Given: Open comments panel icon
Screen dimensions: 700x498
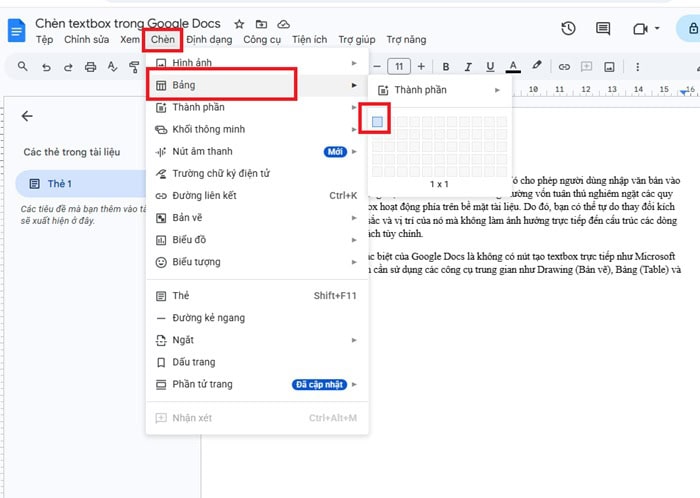Looking at the screenshot, I should tap(603, 29).
